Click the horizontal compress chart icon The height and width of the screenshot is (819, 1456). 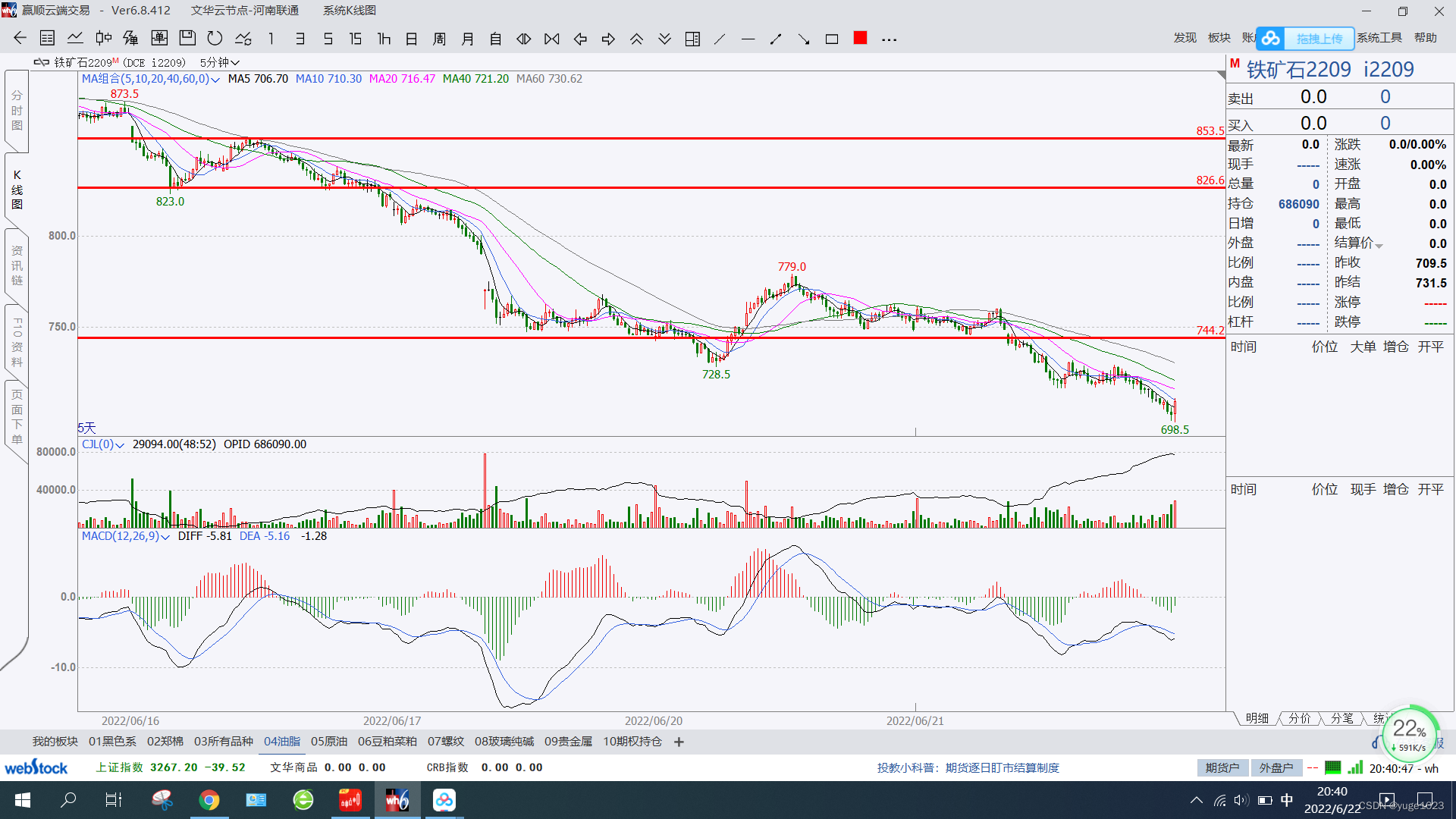(552, 39)
